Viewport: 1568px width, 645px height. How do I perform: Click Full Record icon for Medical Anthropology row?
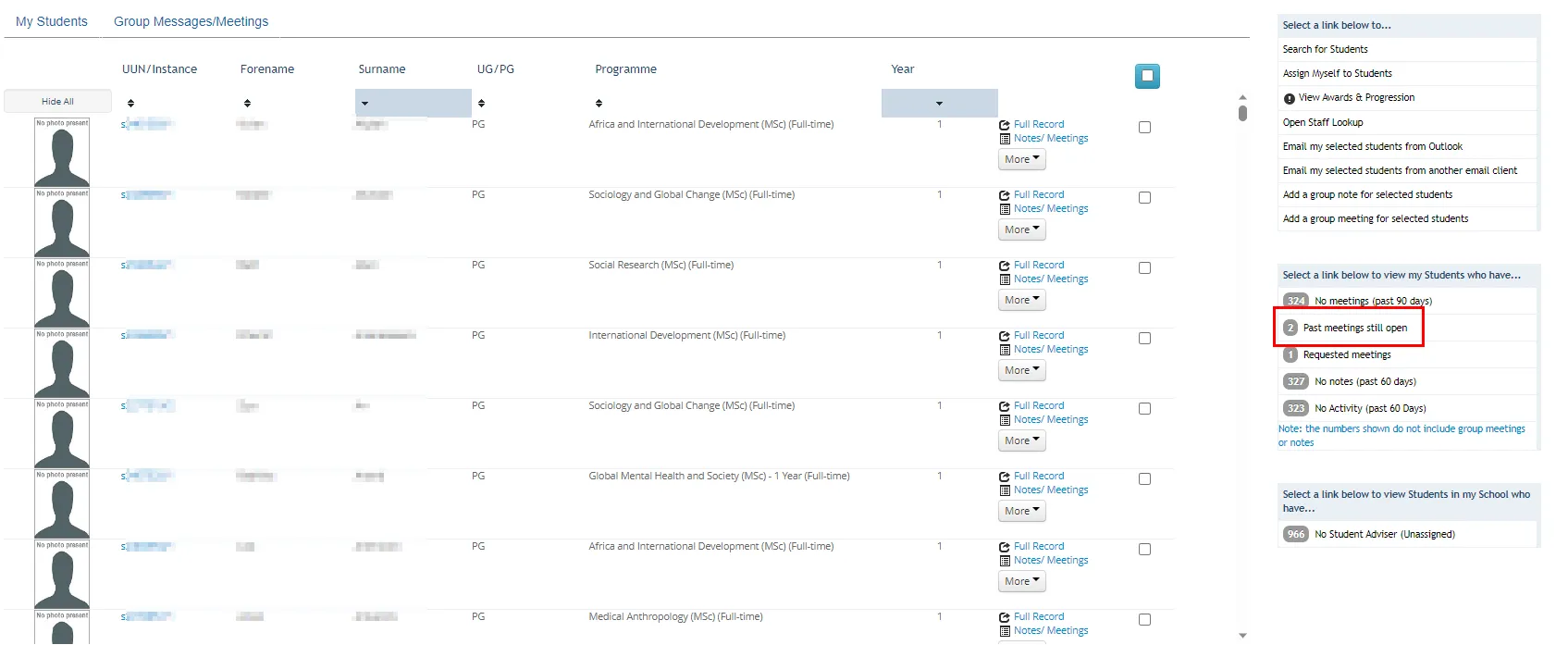pyautogui.click(x=1005, y=617)
